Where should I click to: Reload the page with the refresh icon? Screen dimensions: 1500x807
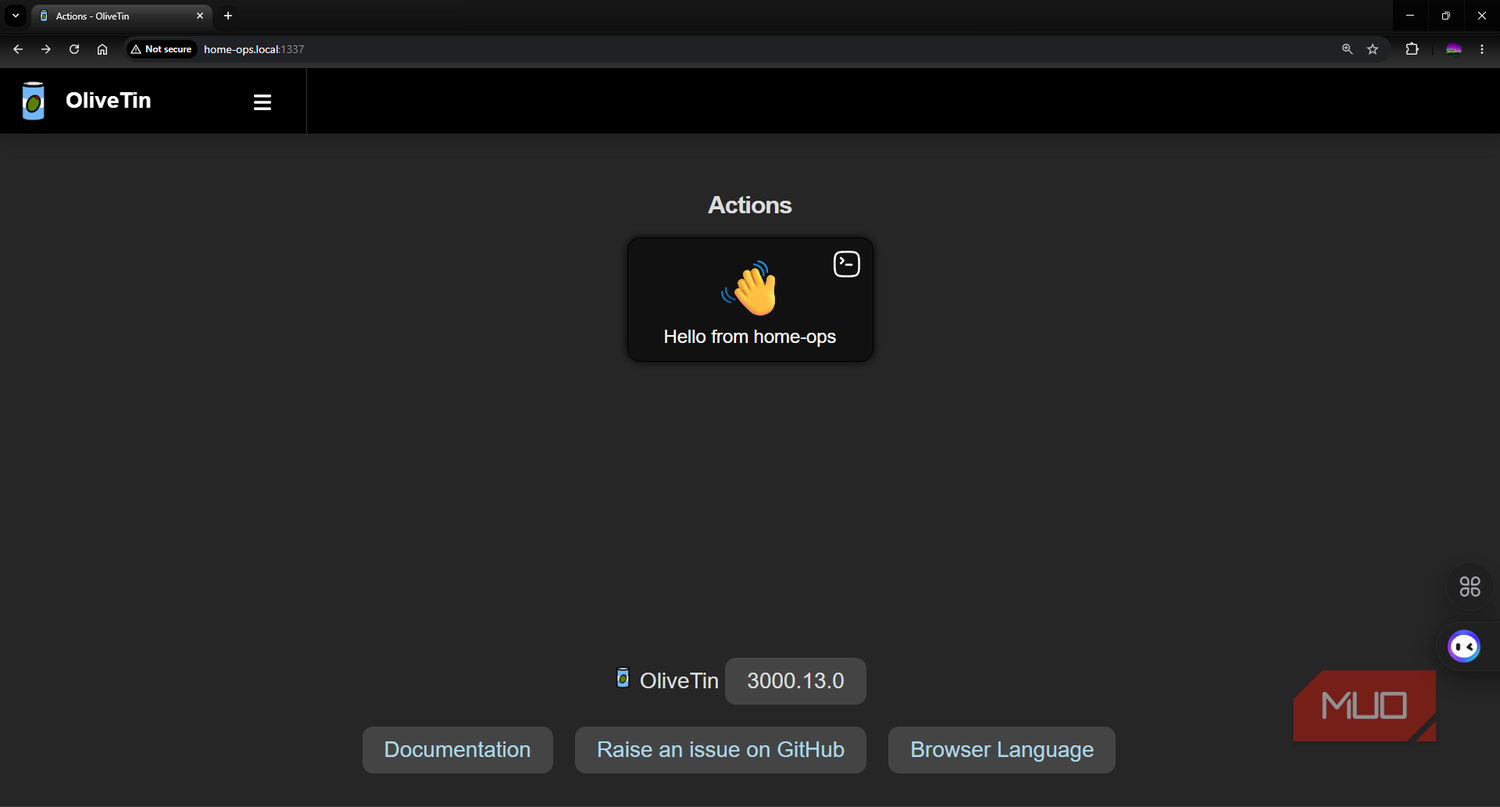[74, 49]
